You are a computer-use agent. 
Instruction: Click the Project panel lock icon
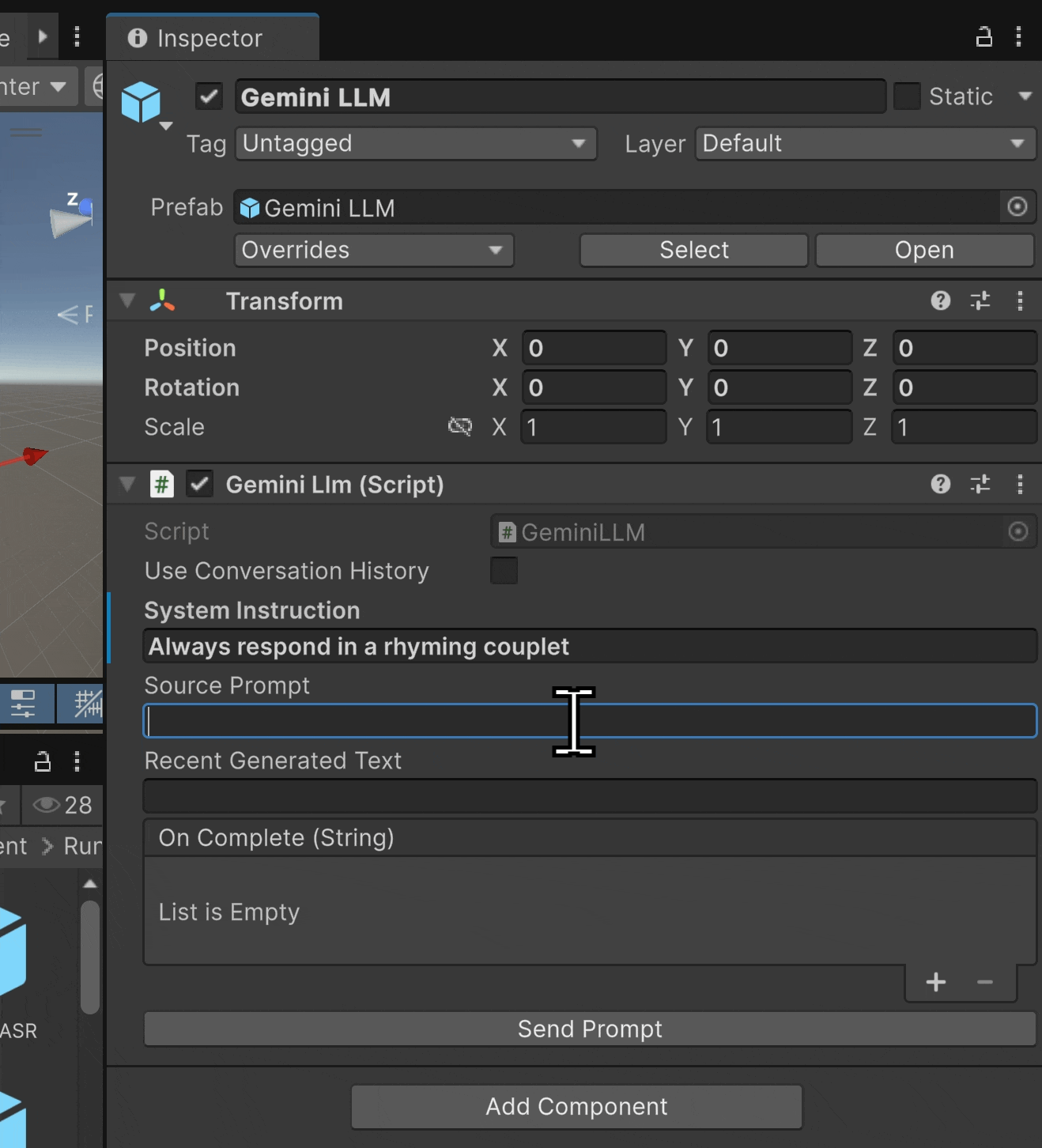click(x=43, y=761)
